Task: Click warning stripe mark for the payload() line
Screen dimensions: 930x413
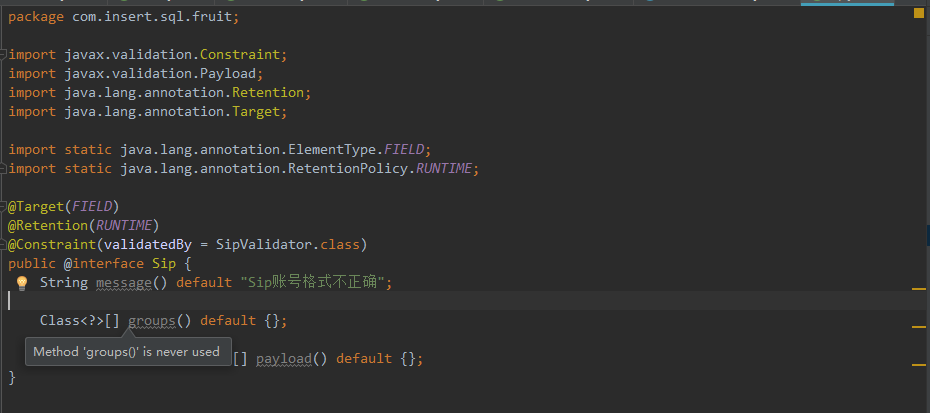Action: tap(919, 364)
